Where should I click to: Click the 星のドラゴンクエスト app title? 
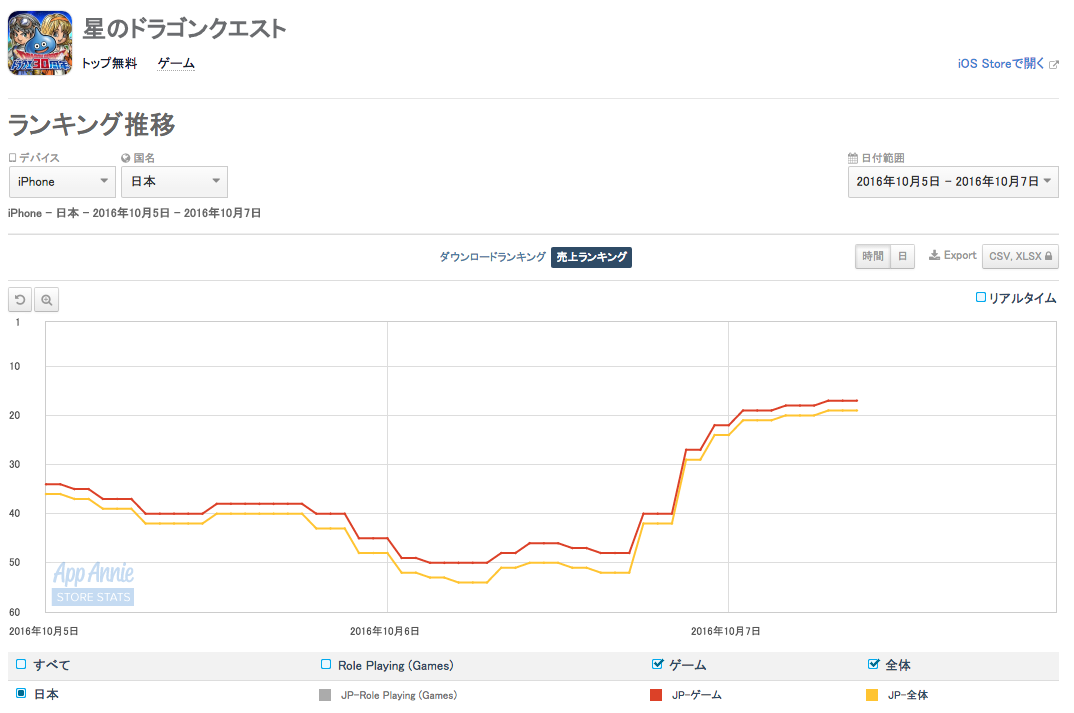click(185, 29)
